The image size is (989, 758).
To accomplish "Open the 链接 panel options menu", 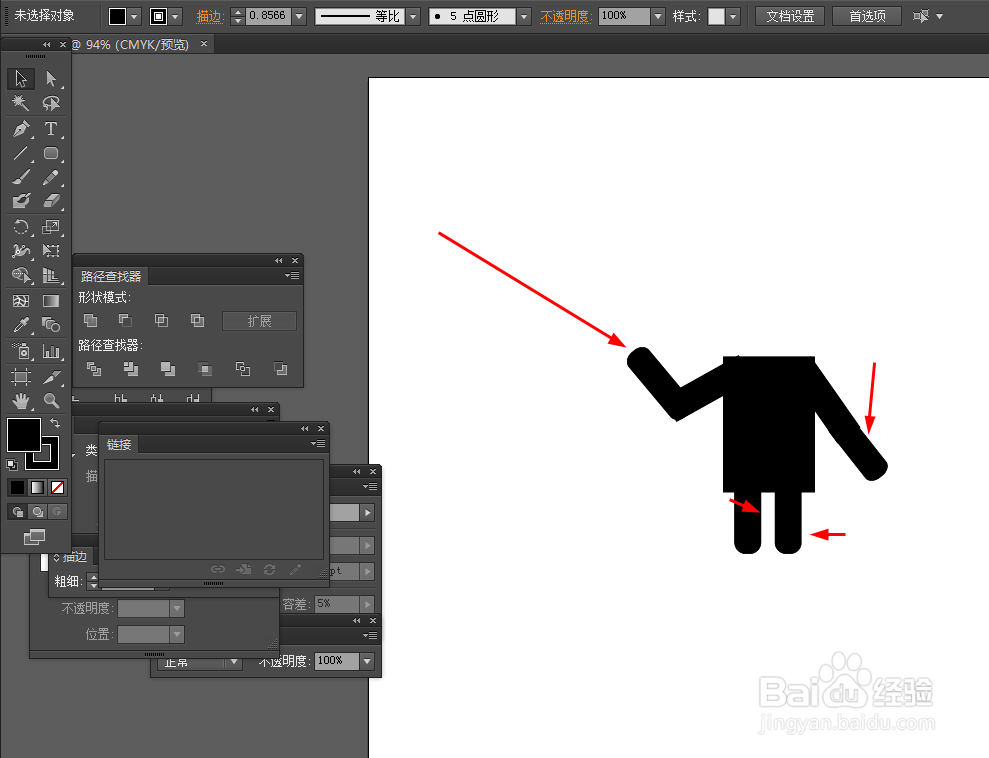I will [318, 444].
